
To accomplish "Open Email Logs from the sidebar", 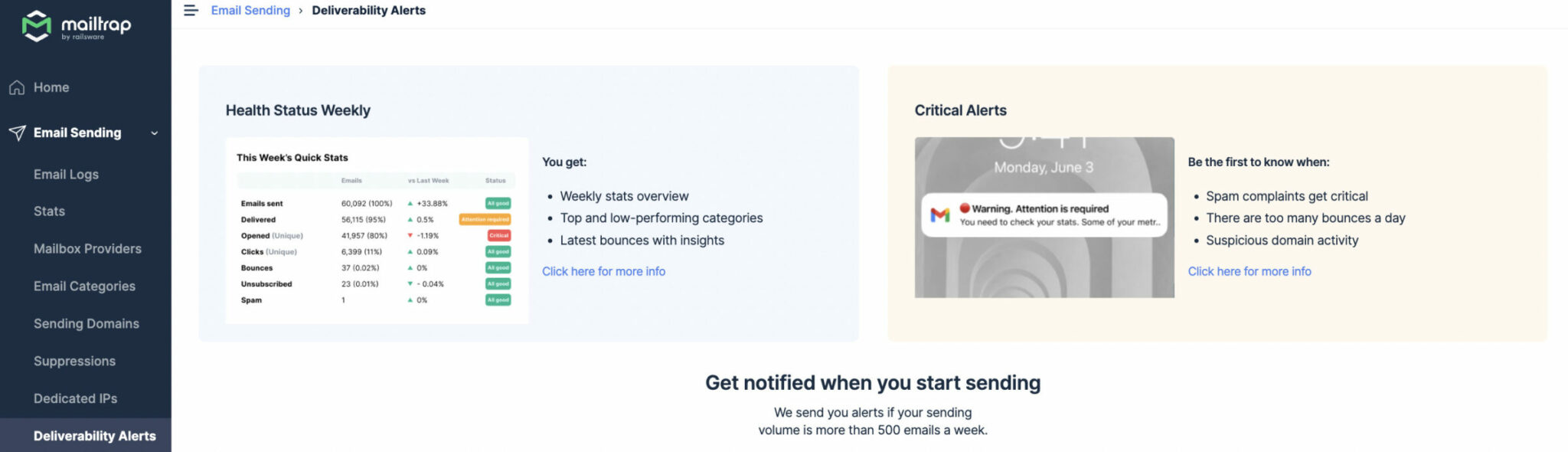I will pos(66,174).
